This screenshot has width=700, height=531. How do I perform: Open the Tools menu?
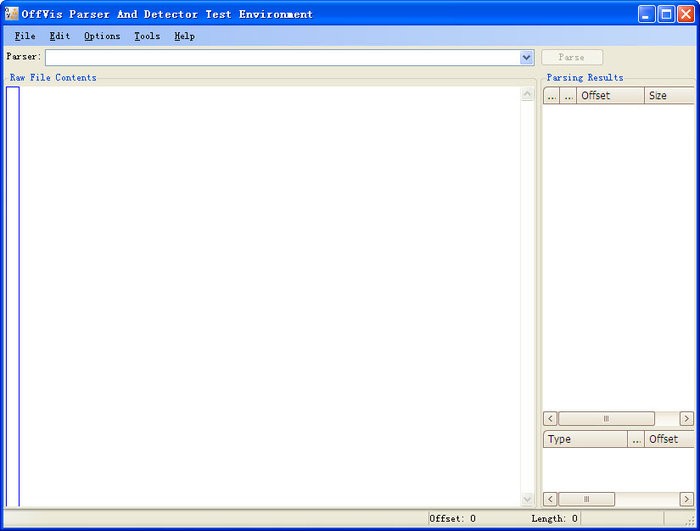click(147, 36)
